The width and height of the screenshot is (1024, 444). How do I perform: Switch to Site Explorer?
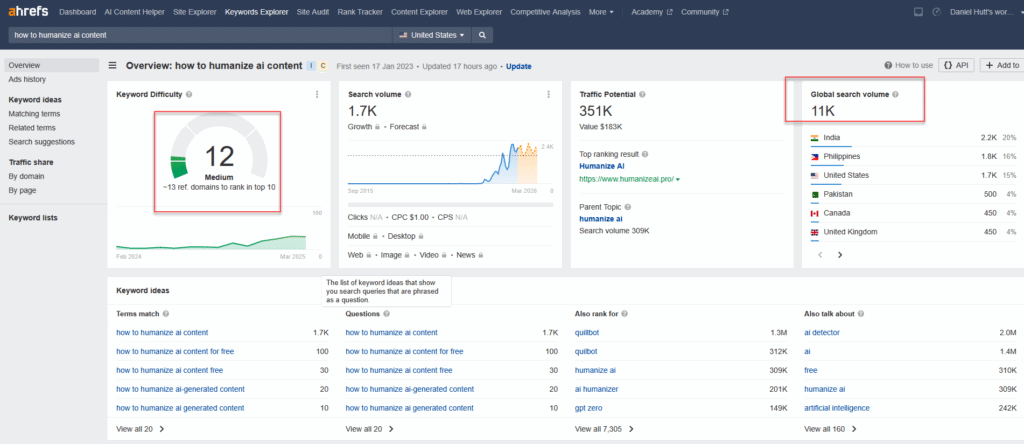(x=195, y=12)
